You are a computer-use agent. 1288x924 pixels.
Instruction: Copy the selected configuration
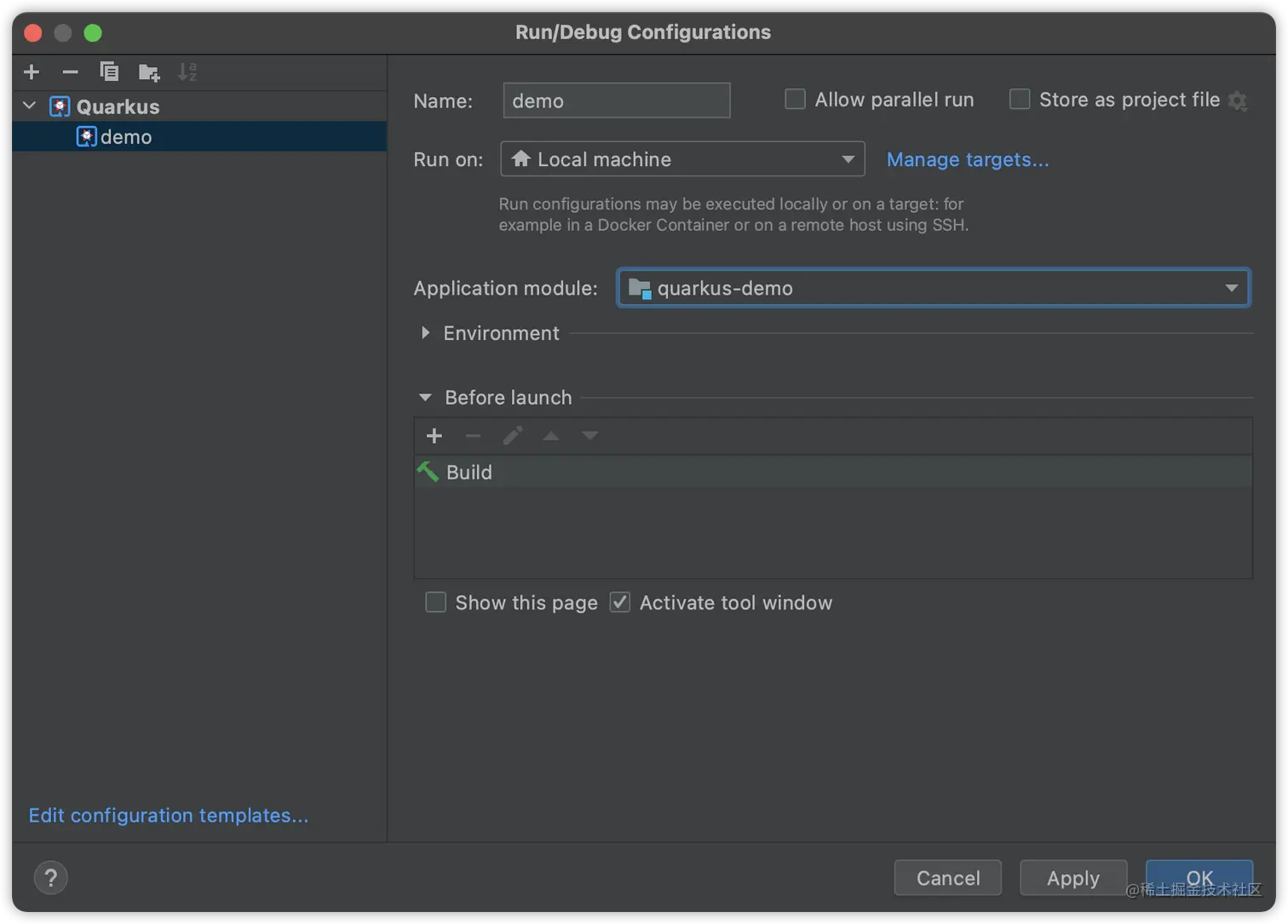pyautogui.click(x=109, y=72)
